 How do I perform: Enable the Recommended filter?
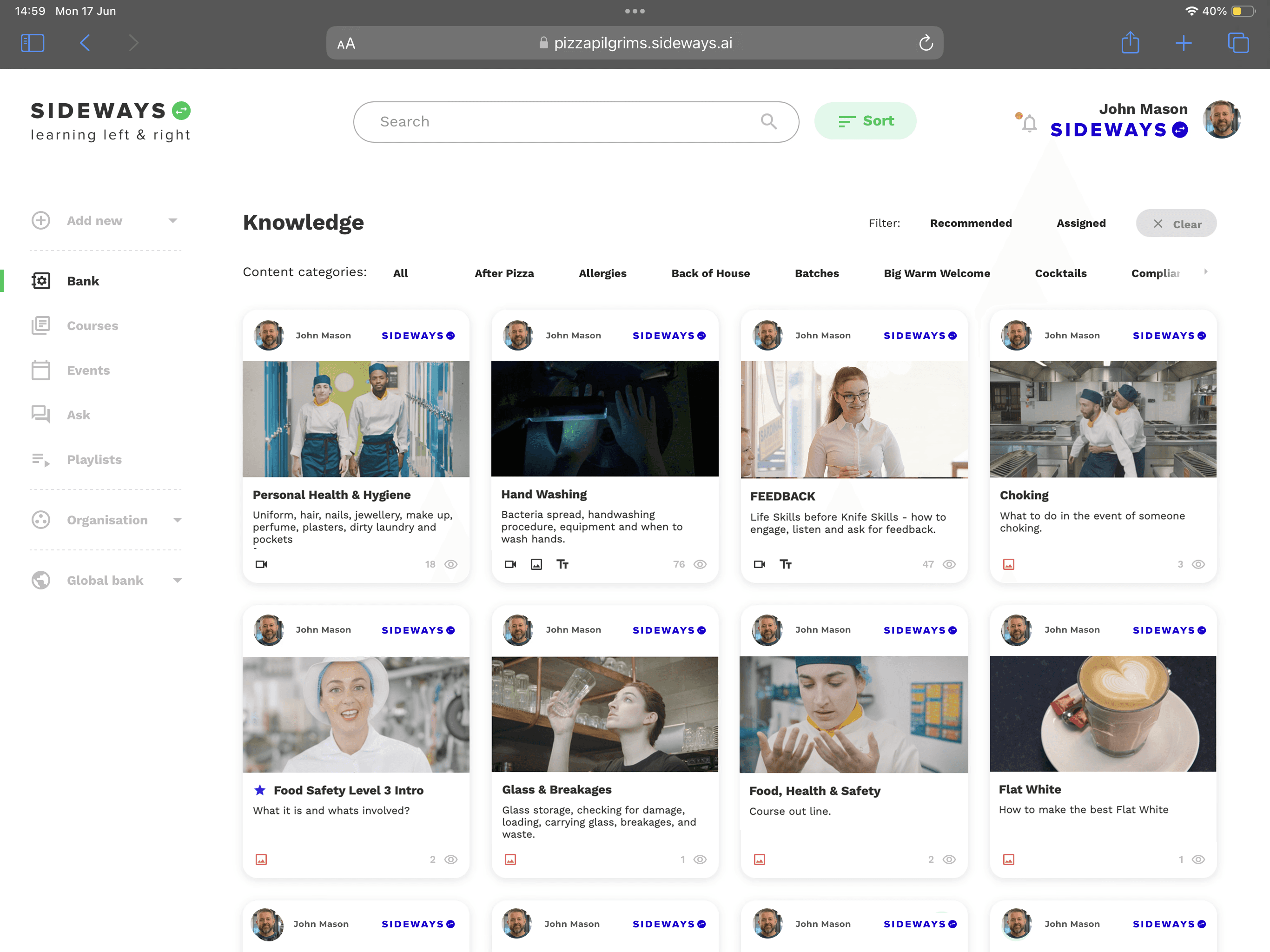[970, 224]
